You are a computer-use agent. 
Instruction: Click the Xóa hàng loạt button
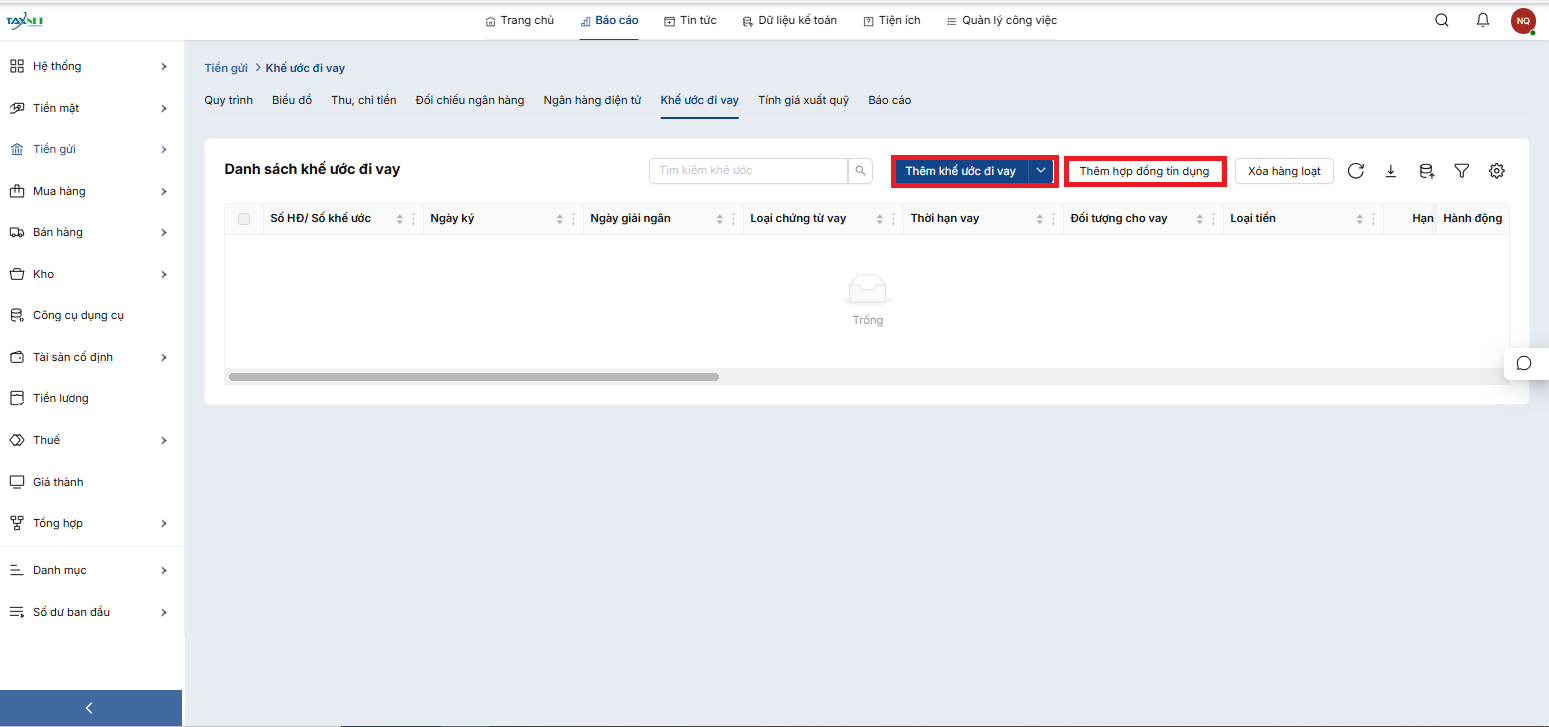pyautogui.click(x=1284, y=171)
